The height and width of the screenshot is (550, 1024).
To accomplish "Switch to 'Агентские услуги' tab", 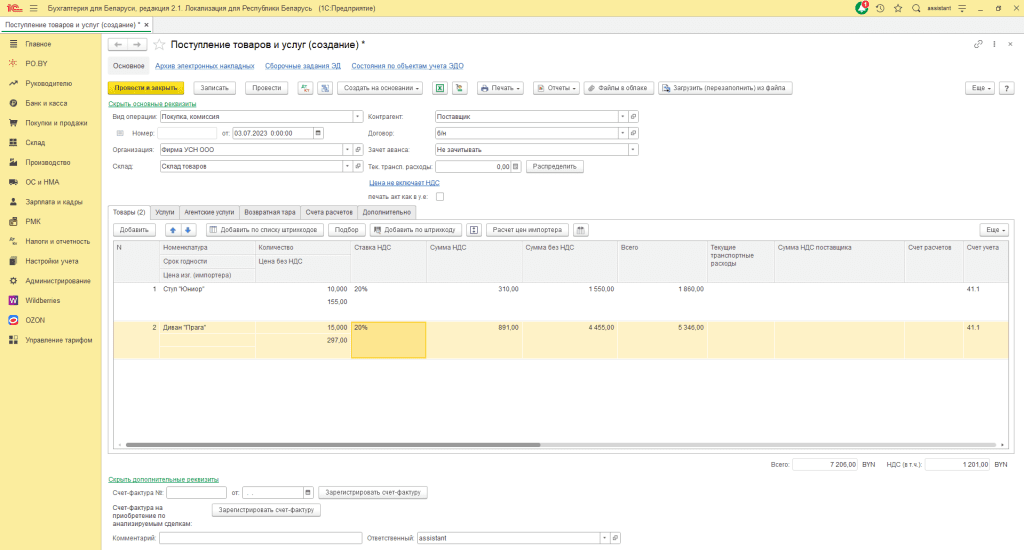I will pyautogui.click(x=209, y=212).
